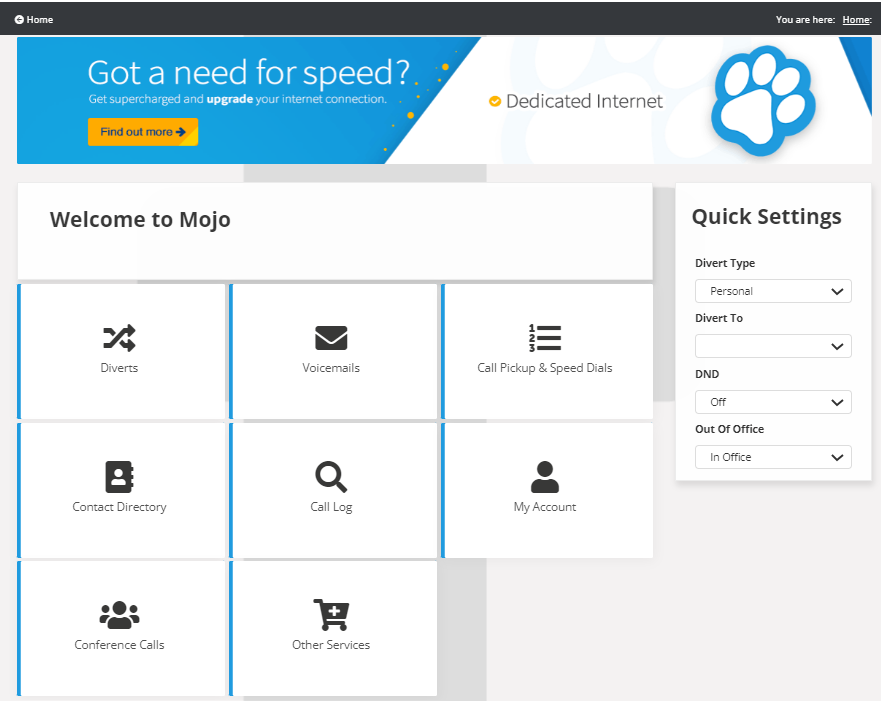881x701 pixels.
Task: Click the Home back item in top bar
Action: point(34,19)
